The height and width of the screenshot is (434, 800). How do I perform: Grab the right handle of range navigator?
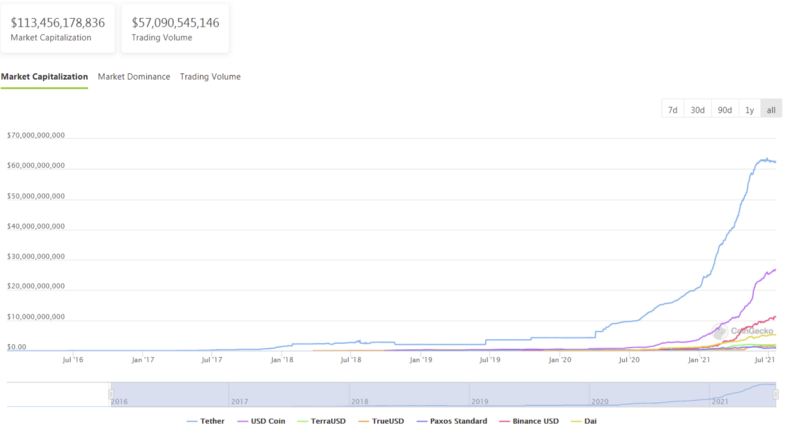pyautogui.click(x=776, y=394)
